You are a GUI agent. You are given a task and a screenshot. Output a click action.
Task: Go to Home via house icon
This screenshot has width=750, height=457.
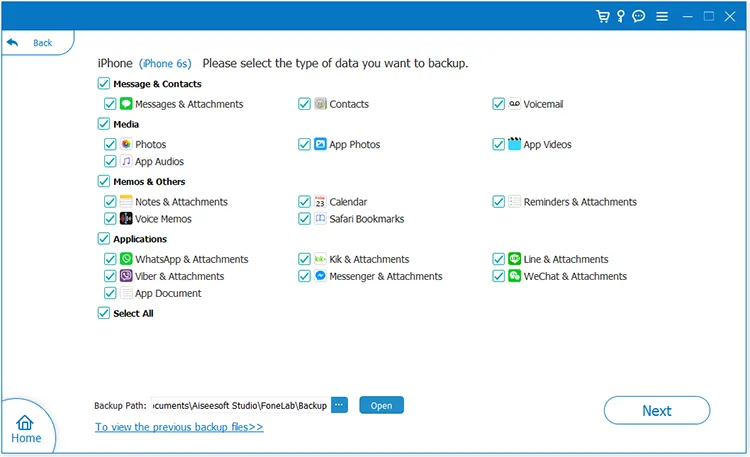click(x=24, y=423)
